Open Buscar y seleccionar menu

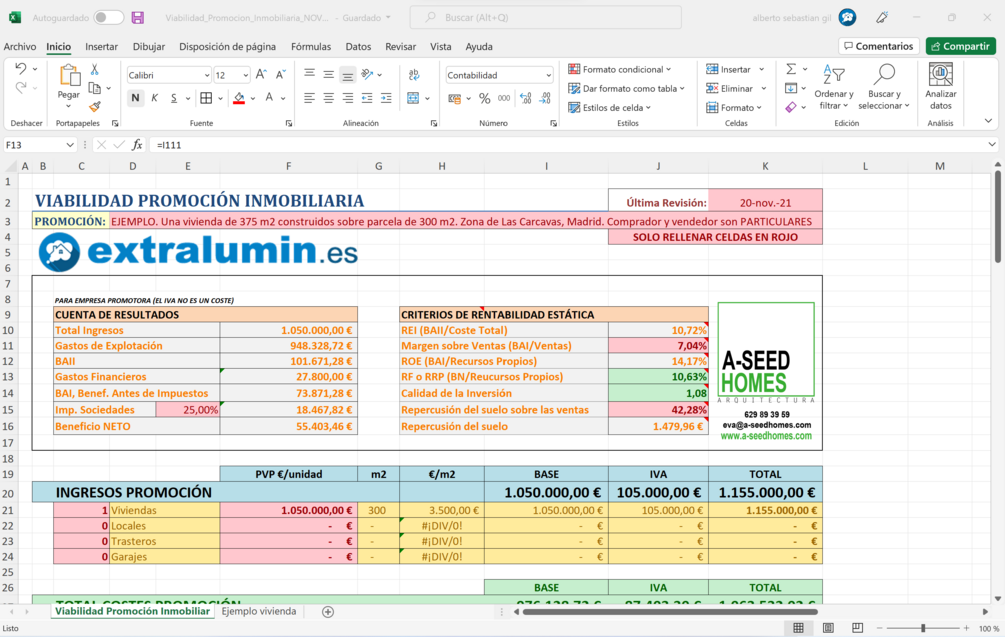click(884, 87)
